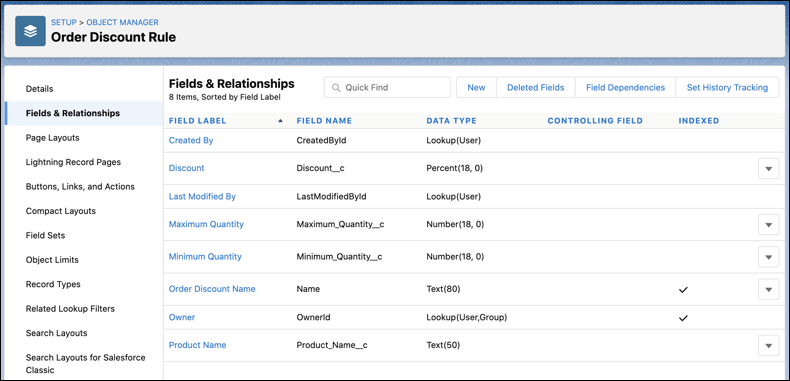Open the Owner field link
This screenshot has height=381, width=790.
coord(182,318)
